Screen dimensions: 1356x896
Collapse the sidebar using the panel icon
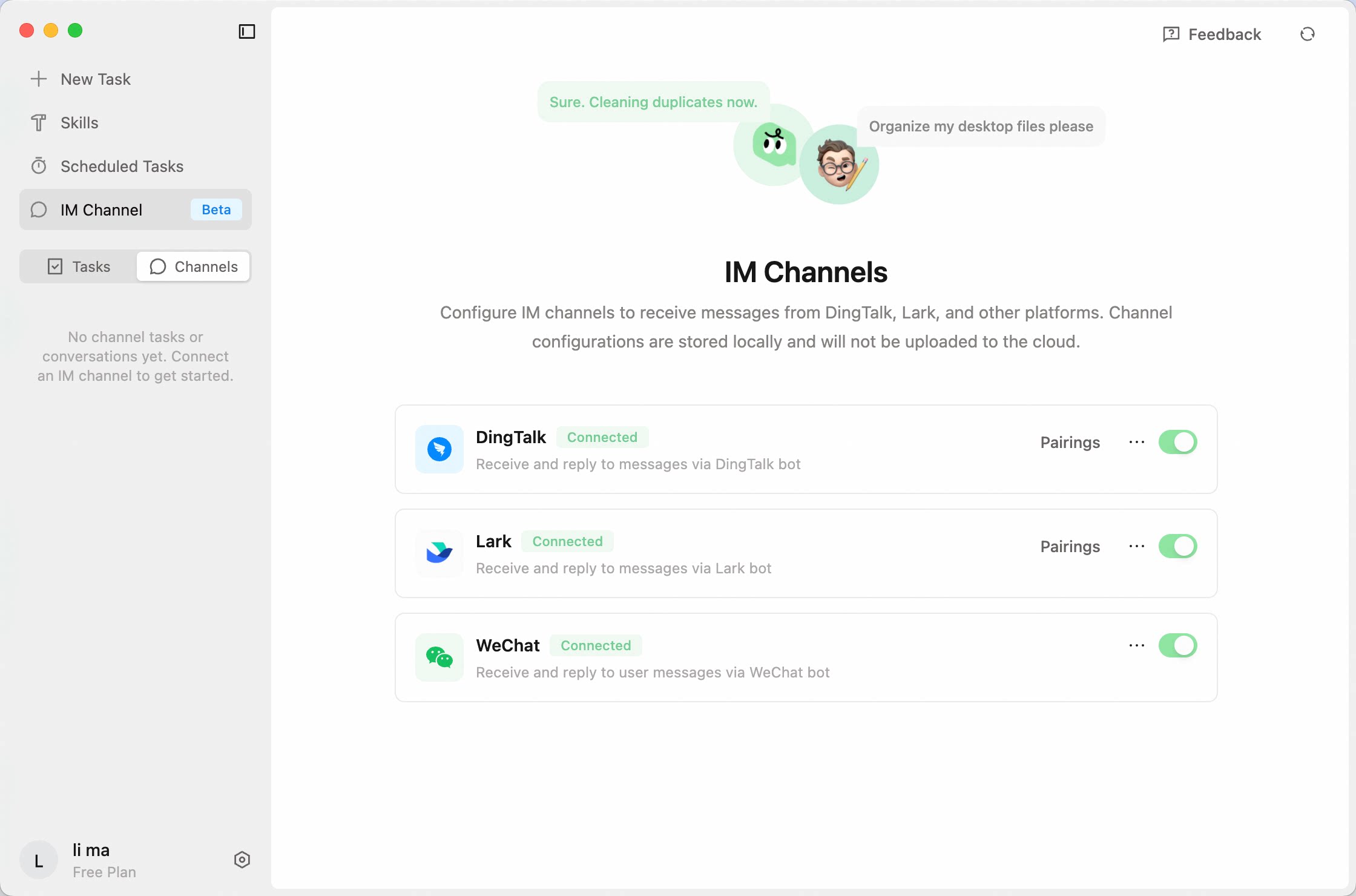[x=246, y=31]
